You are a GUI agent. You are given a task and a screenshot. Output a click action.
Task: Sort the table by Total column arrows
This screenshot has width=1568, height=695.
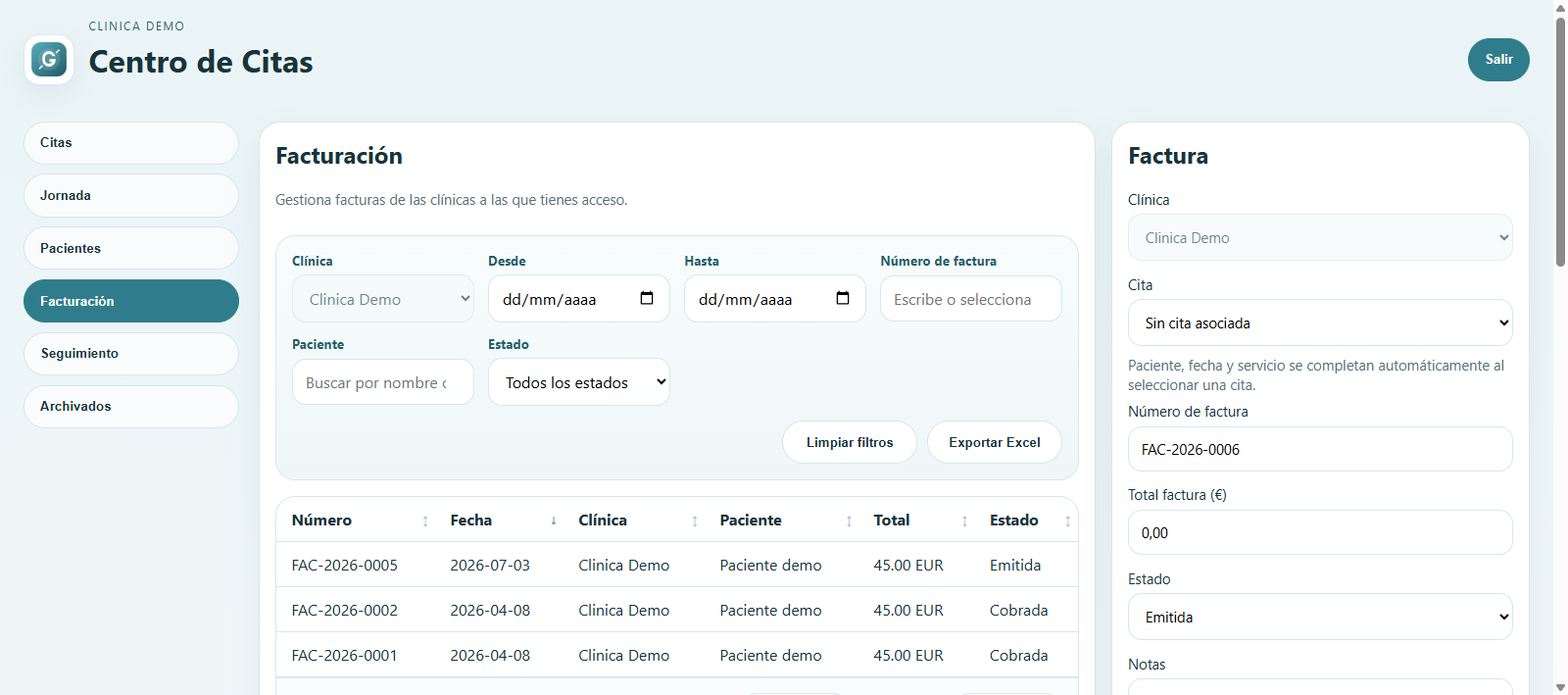(x=964, y=521)
